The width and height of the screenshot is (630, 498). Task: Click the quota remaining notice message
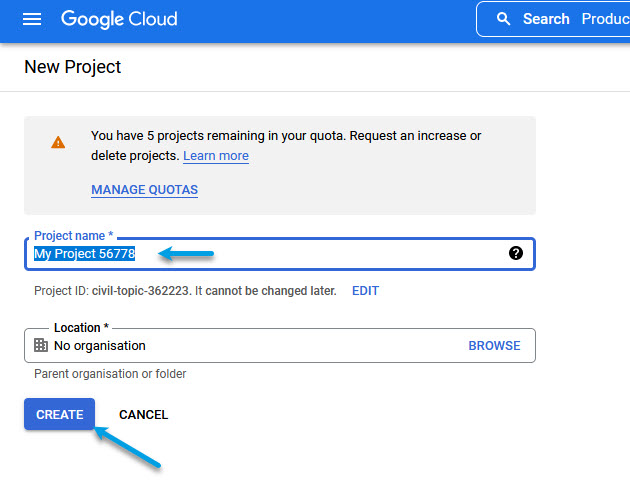coord(285,145)
